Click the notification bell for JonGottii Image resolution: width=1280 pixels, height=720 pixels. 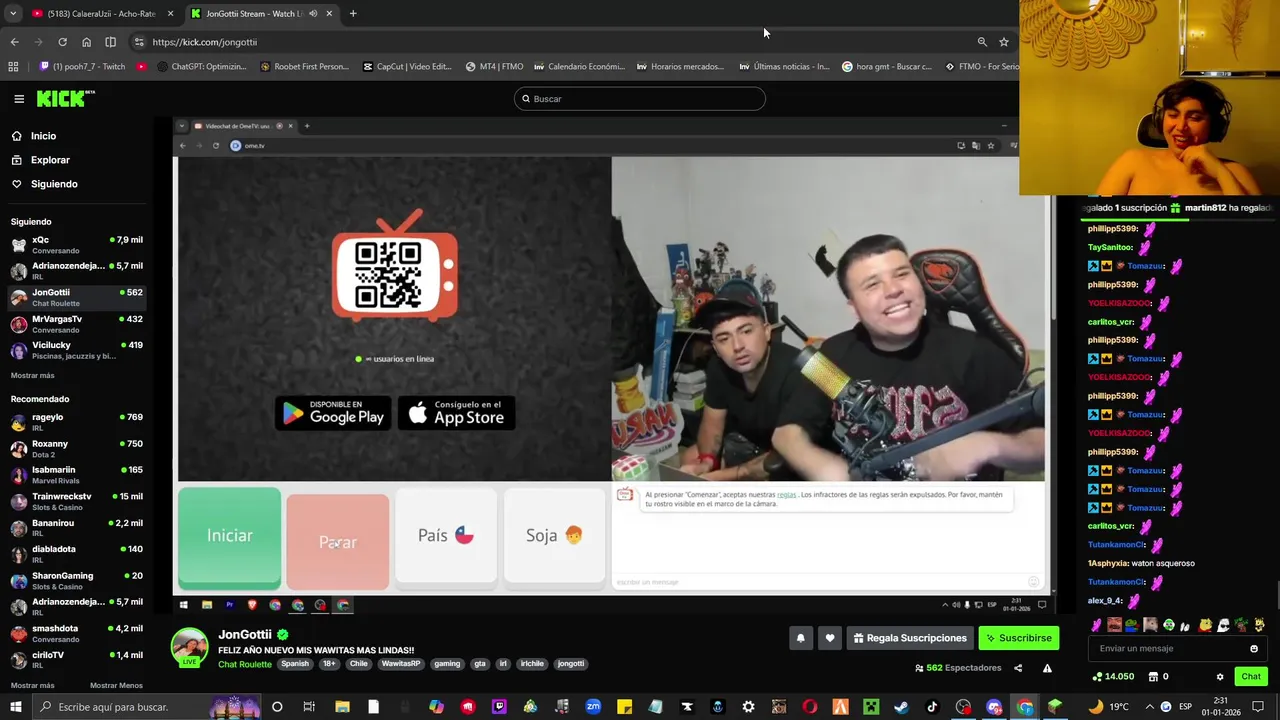pyautogui.click(x=800, y=638)
